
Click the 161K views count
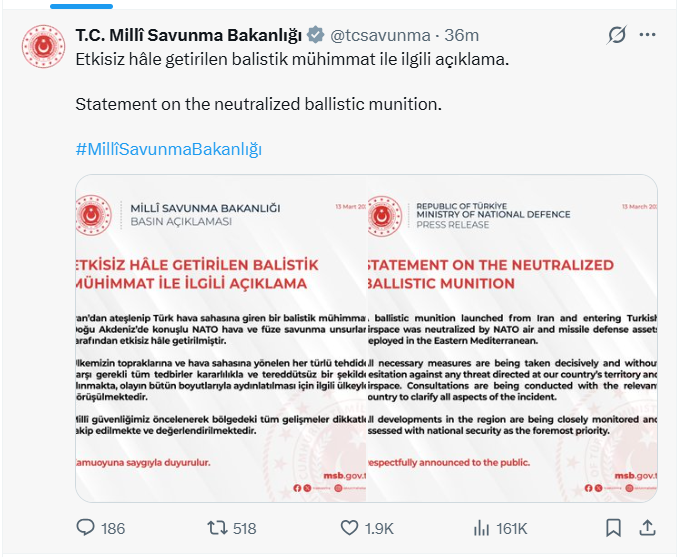(511, 528)
